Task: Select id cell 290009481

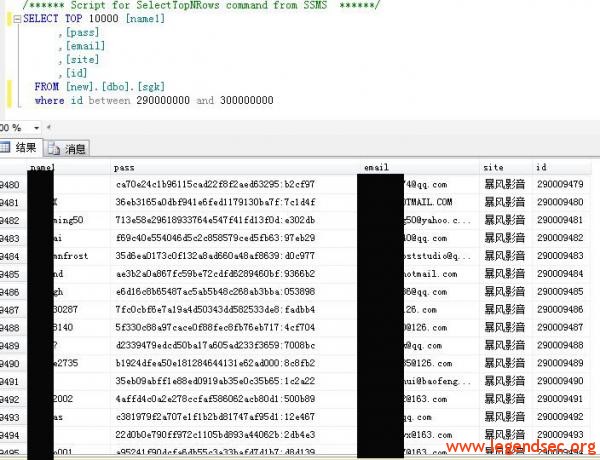Action: (560, 220)
